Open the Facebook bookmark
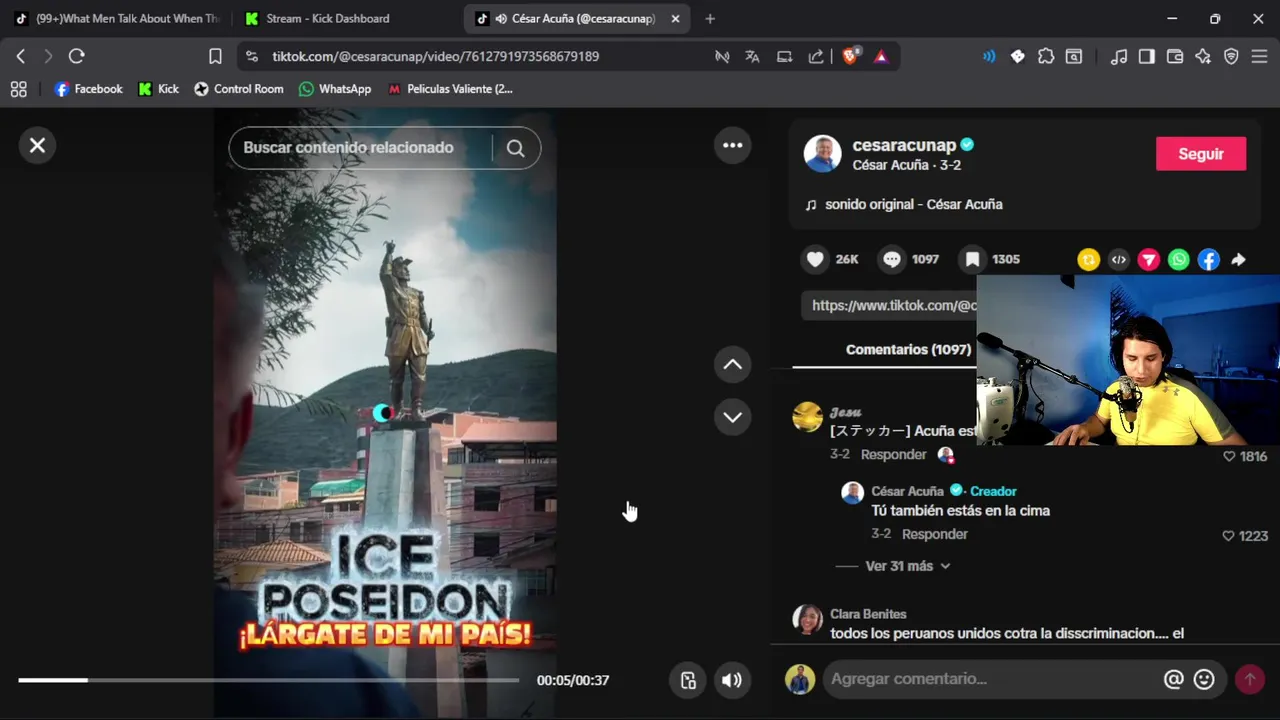Viewport: 1280px width, 720px height. click(x=89, y=89)
